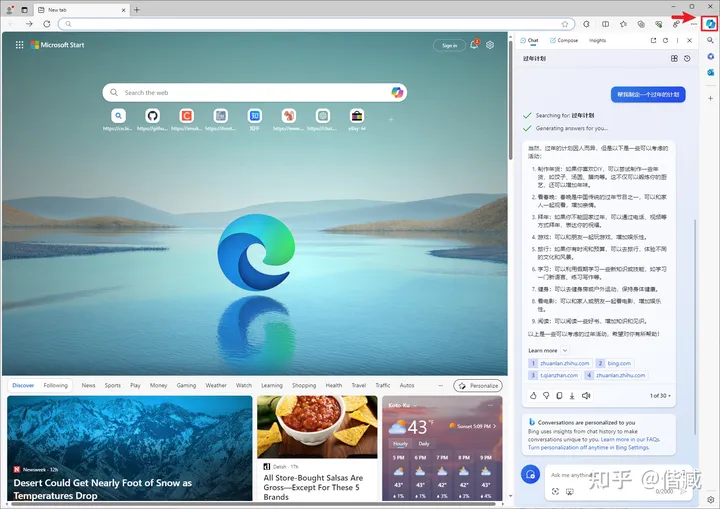Screen dimensions: 720x509
Task: Read the response aloud speaker icon
Action: (x=586, y=396)
